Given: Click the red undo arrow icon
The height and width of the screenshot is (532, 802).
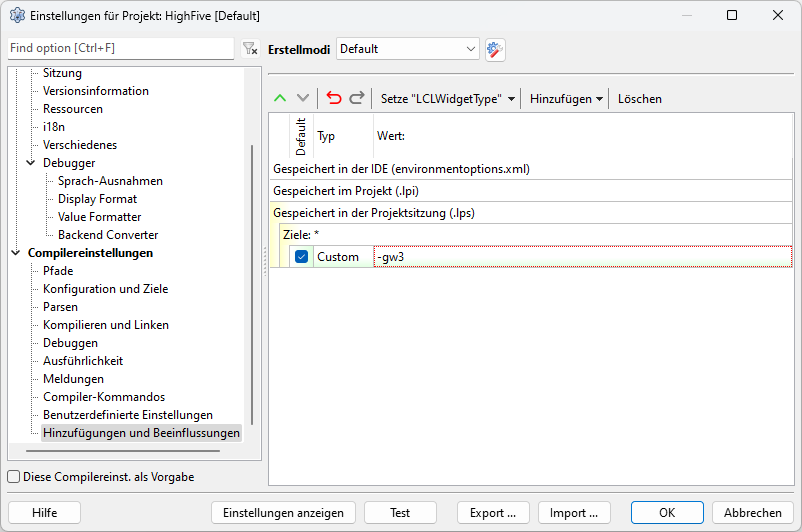Looking at the screenshot, I should click(x=333, y=99).
